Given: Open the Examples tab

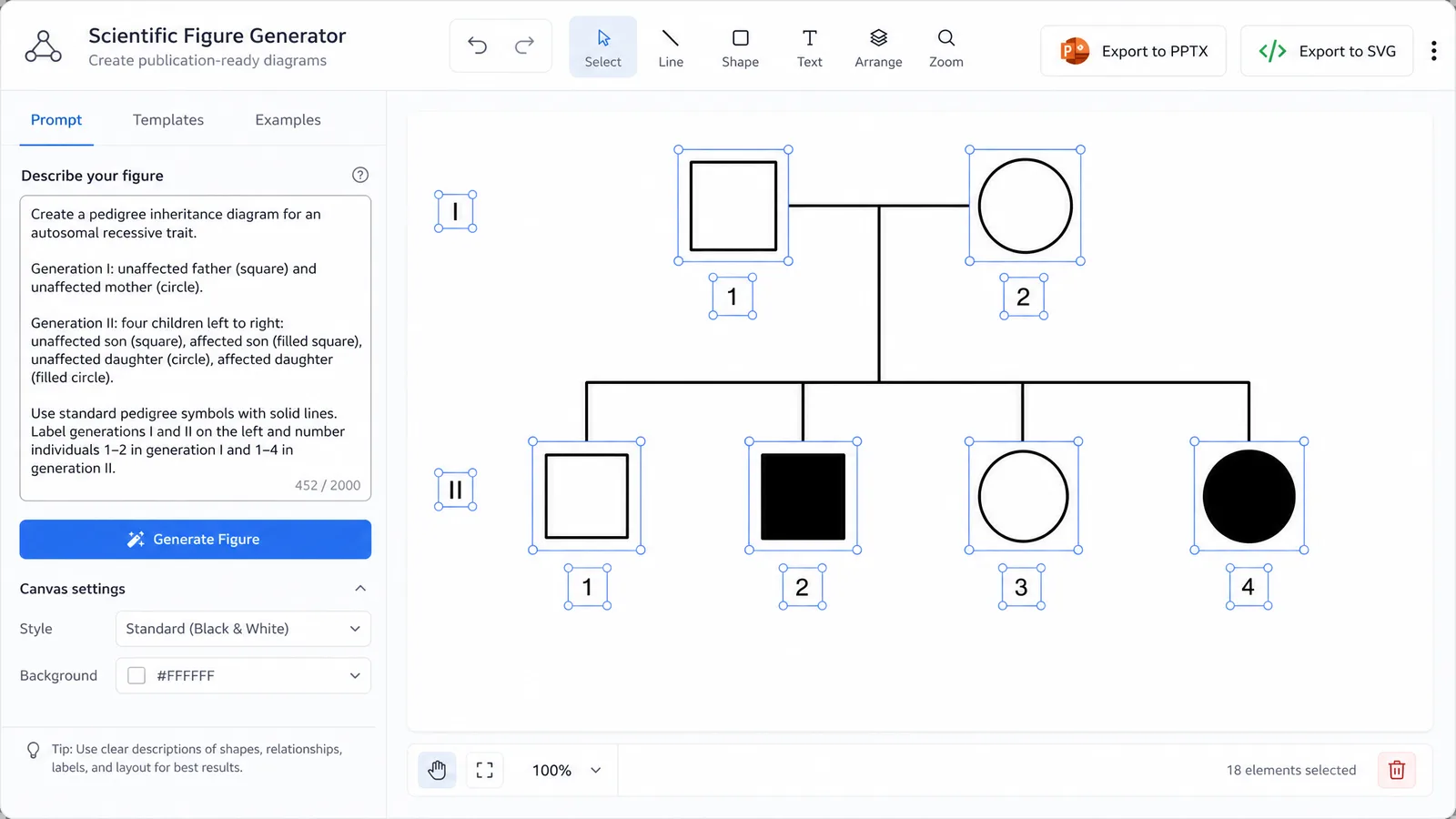Looking at the screenshot, I should tap(288, 120).
